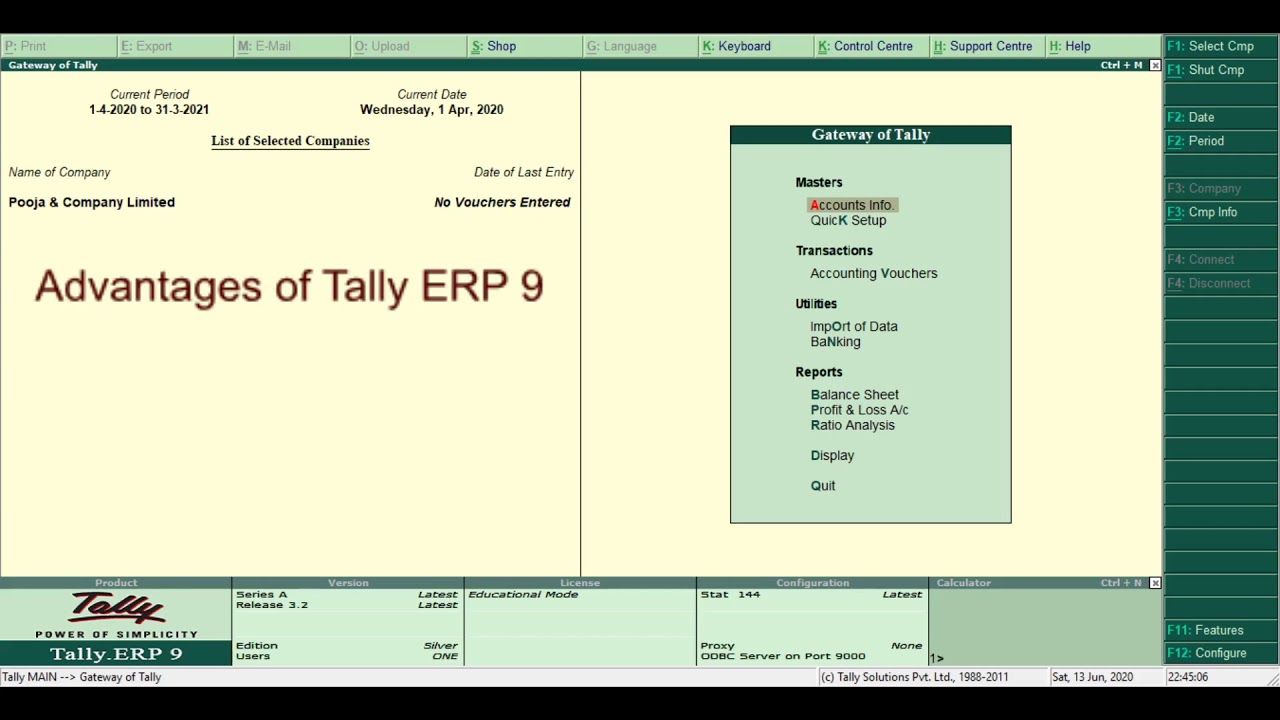
Task: Click the Tally Power of Simplicity logo
Action: [x=116, y=615]
